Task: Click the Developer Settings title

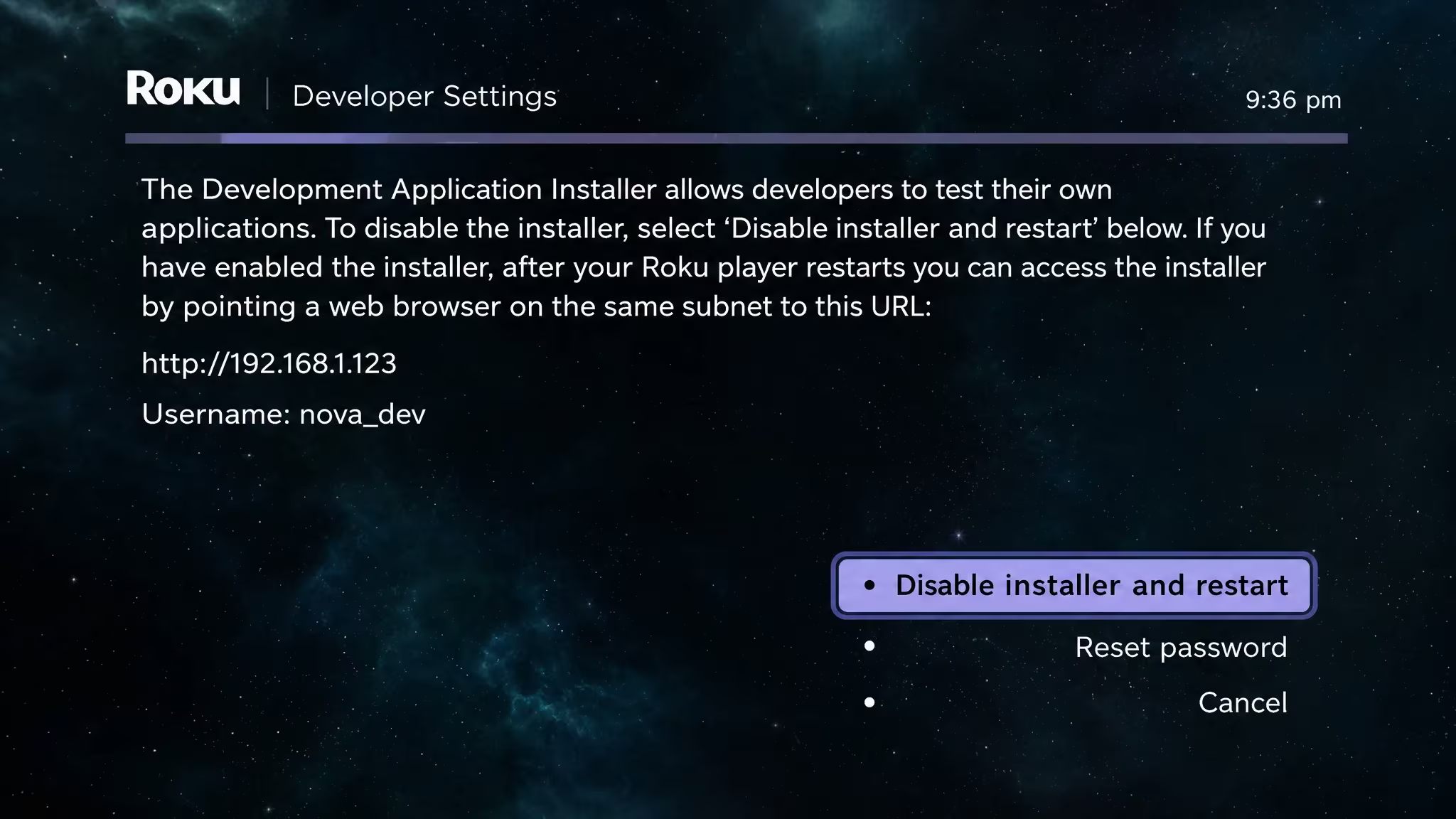Action: 424,96
